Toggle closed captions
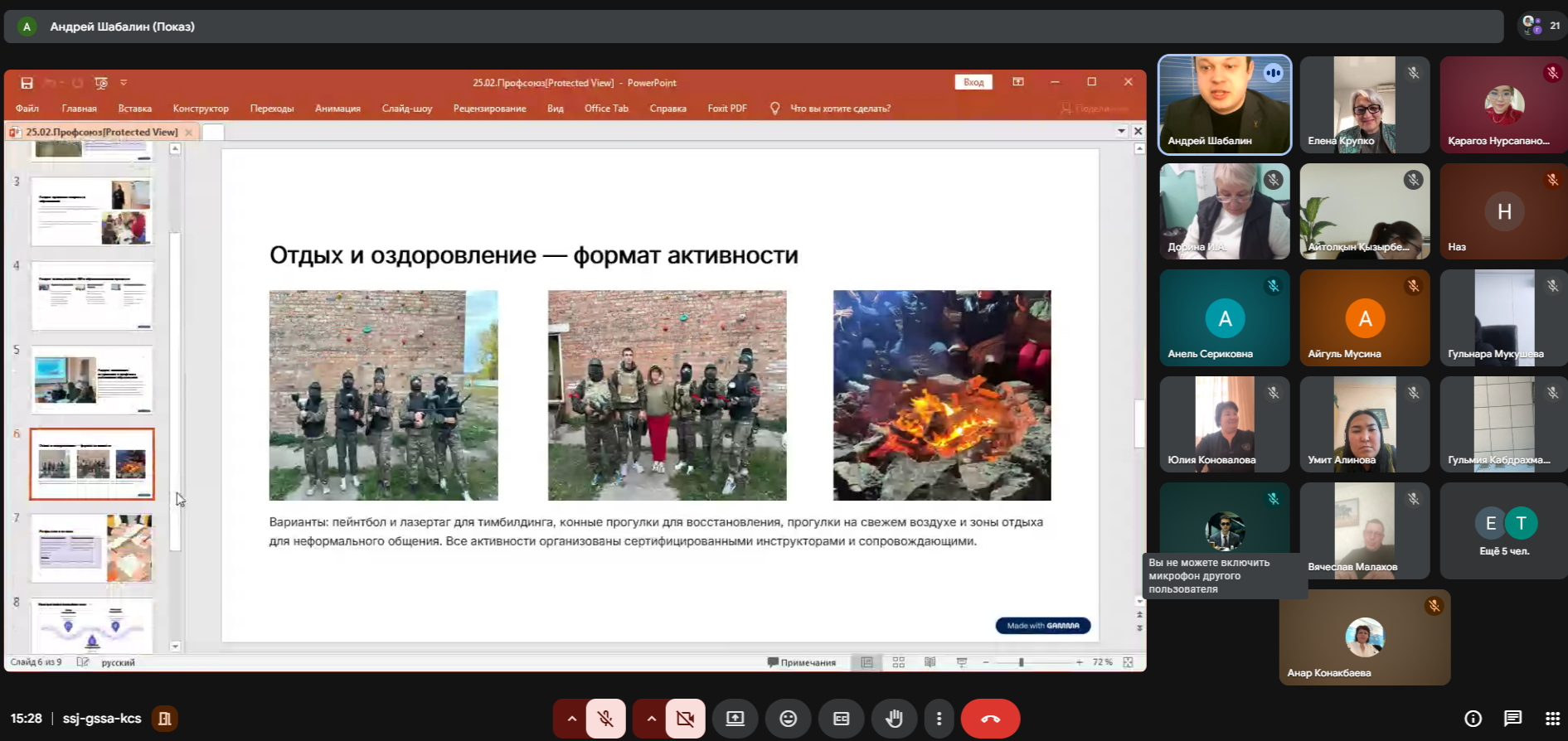The height and width of the screenshot is (741, 1568). (841, 719)
